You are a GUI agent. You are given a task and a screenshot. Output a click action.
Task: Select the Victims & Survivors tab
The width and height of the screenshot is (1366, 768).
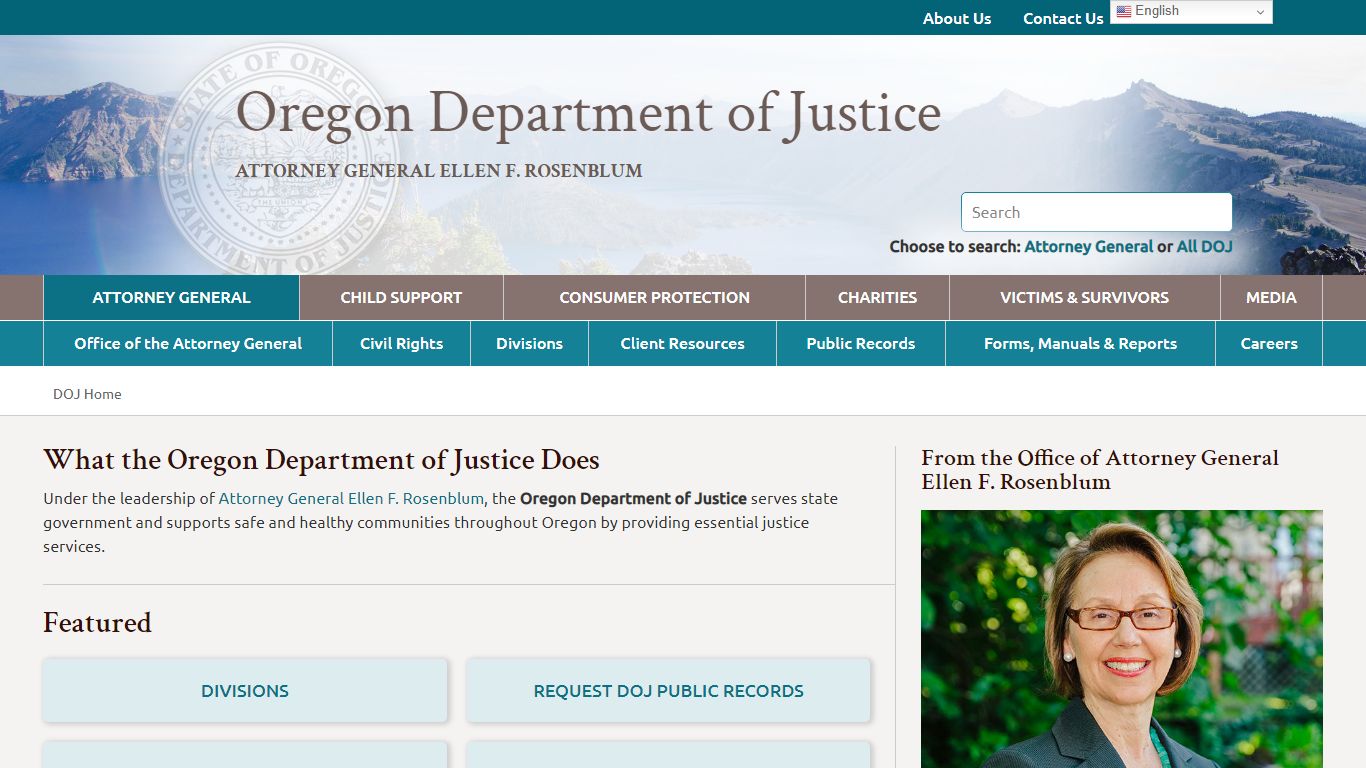tap(1084, 297)
